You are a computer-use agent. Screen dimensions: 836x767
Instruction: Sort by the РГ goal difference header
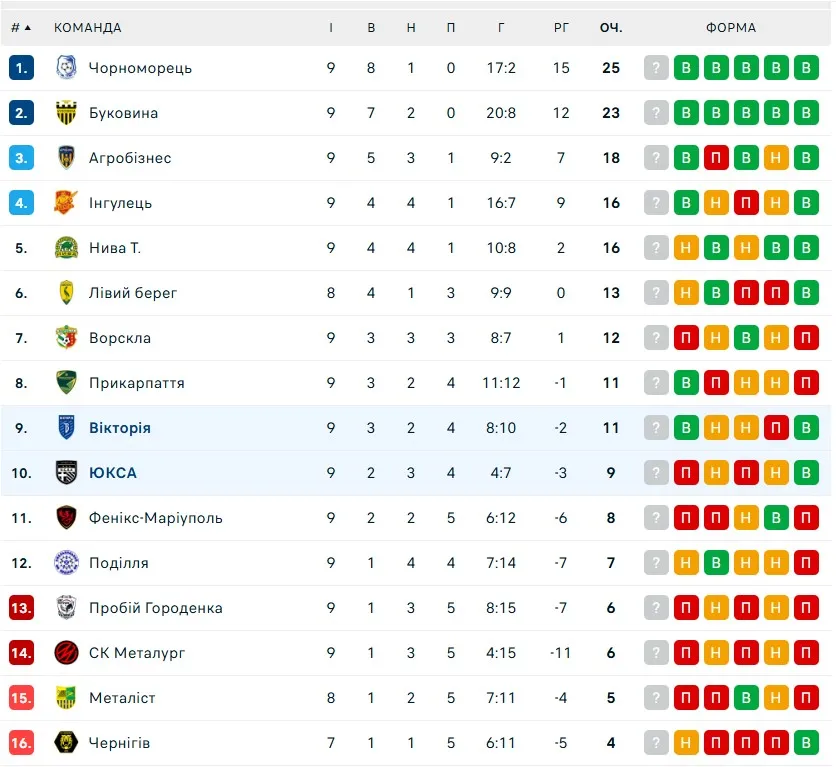[x=561, y=28]
